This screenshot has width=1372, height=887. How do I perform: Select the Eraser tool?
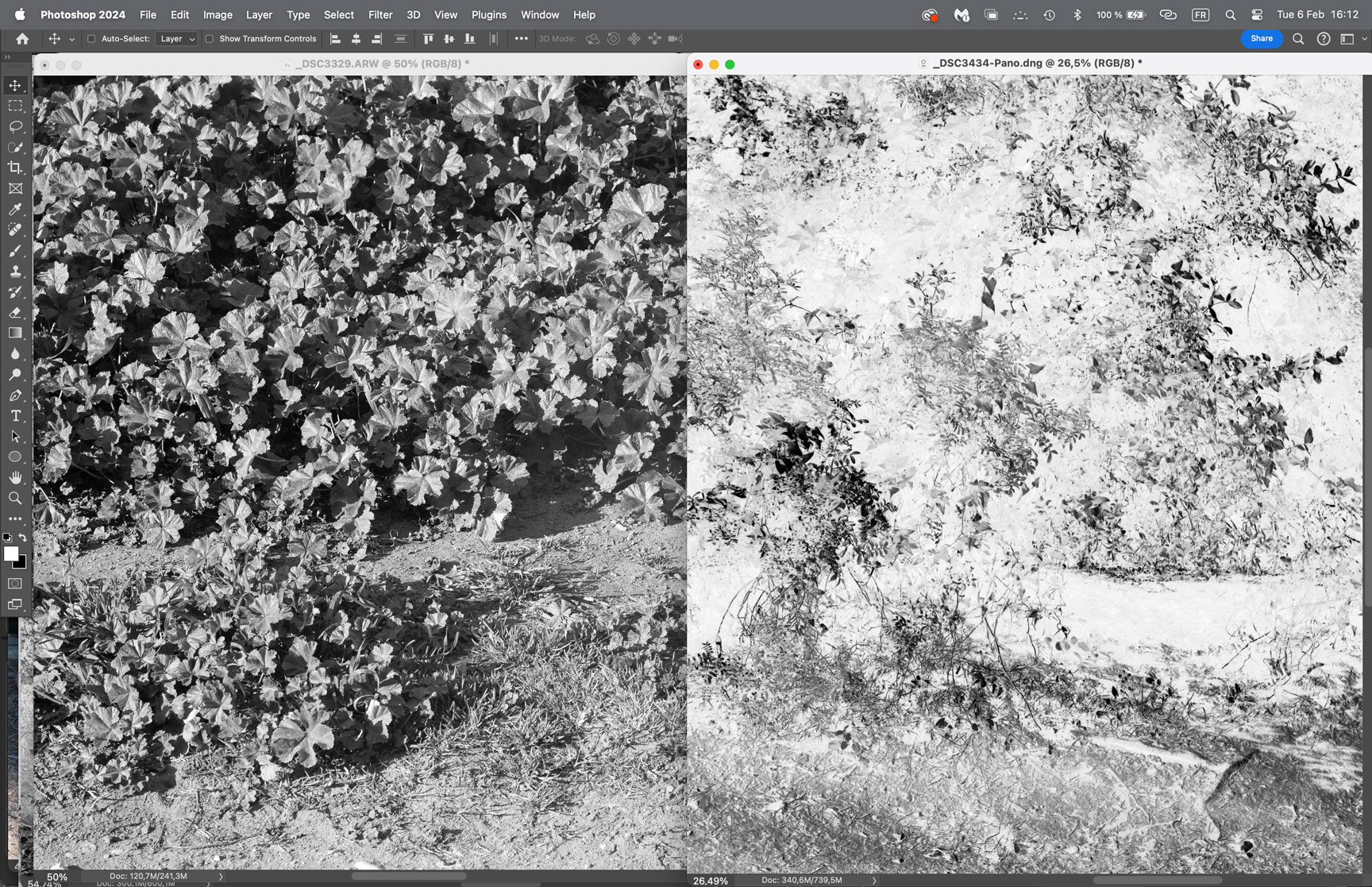[15, 312]
